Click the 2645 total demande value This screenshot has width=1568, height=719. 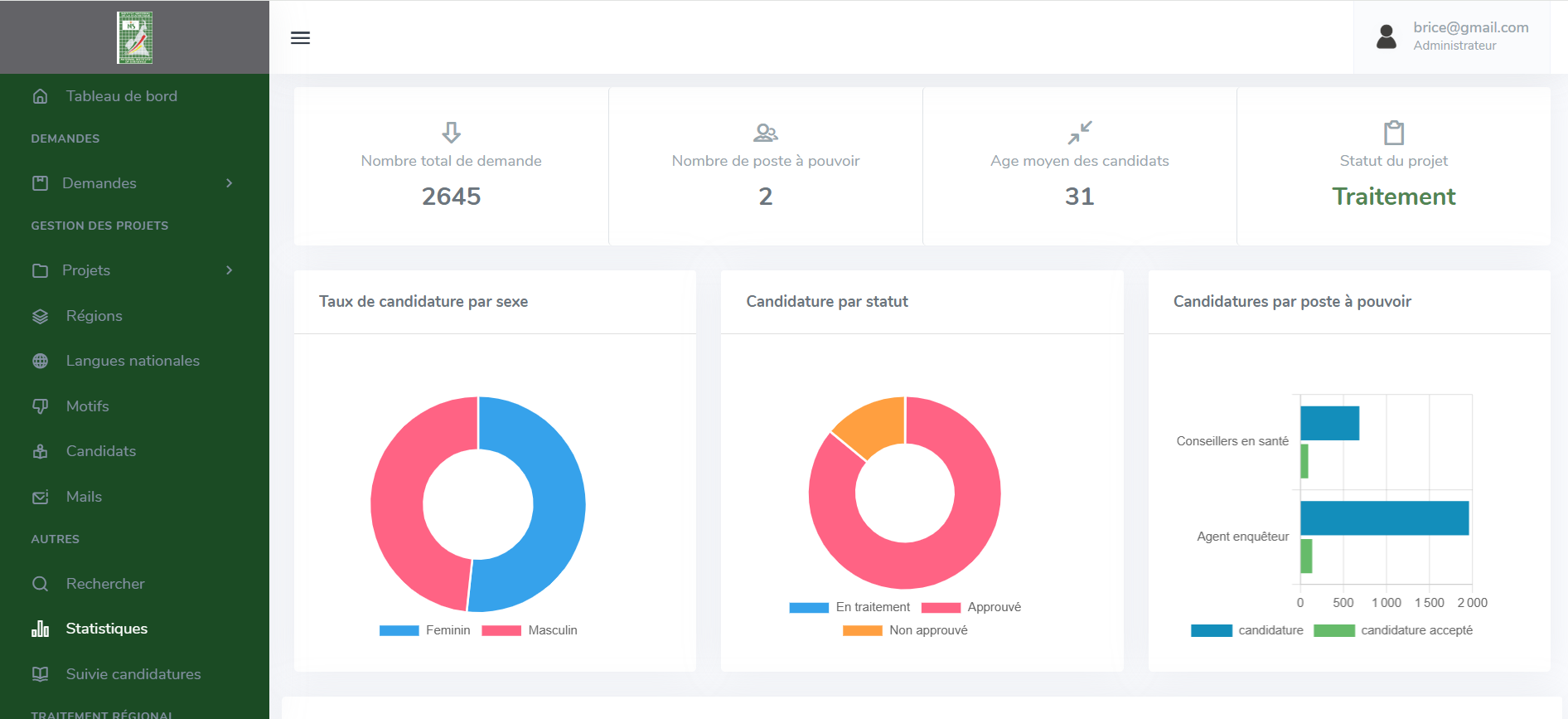click(x=451, y=197)
